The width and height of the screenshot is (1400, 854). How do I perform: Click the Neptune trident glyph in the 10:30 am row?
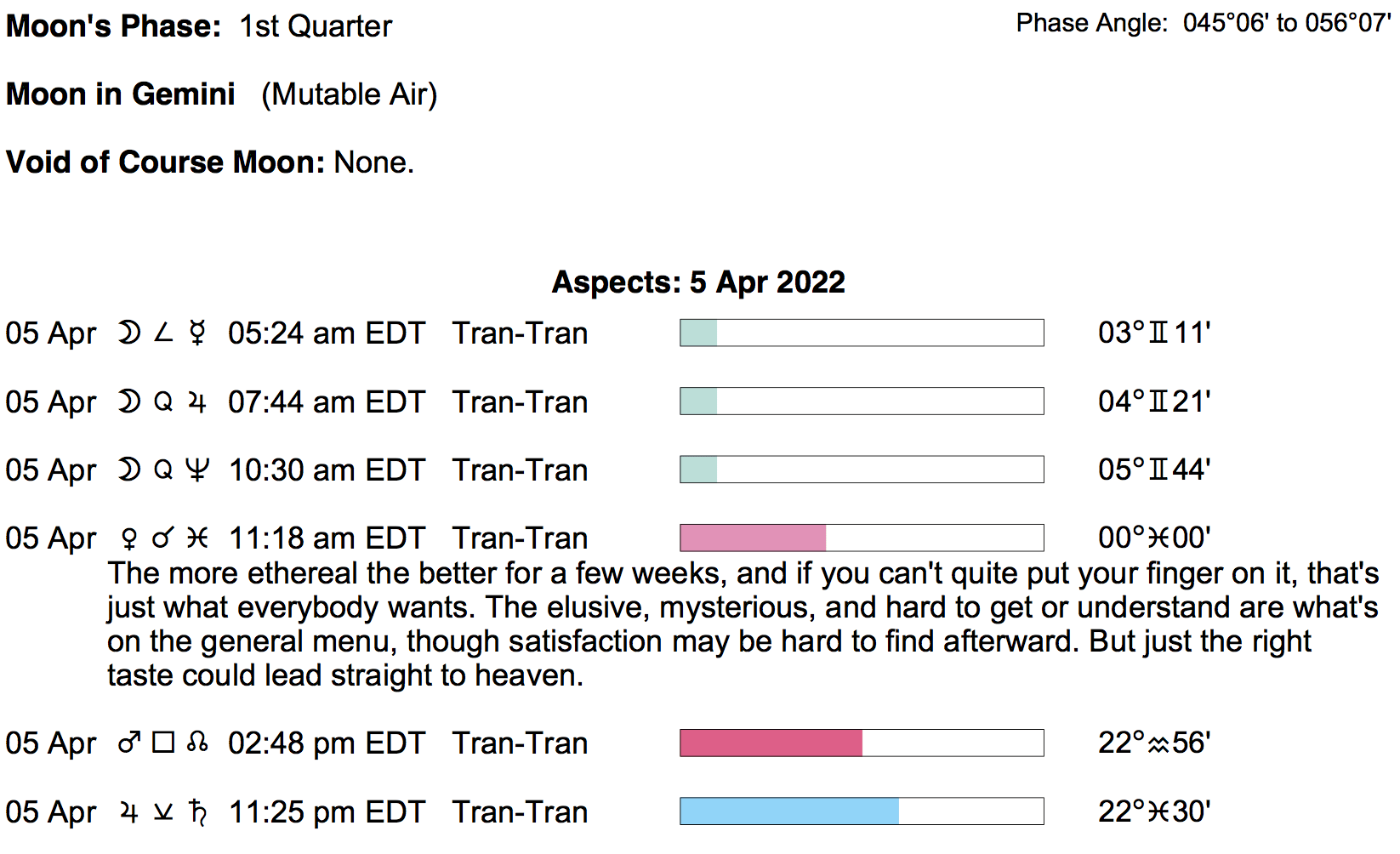coord(196,470)
